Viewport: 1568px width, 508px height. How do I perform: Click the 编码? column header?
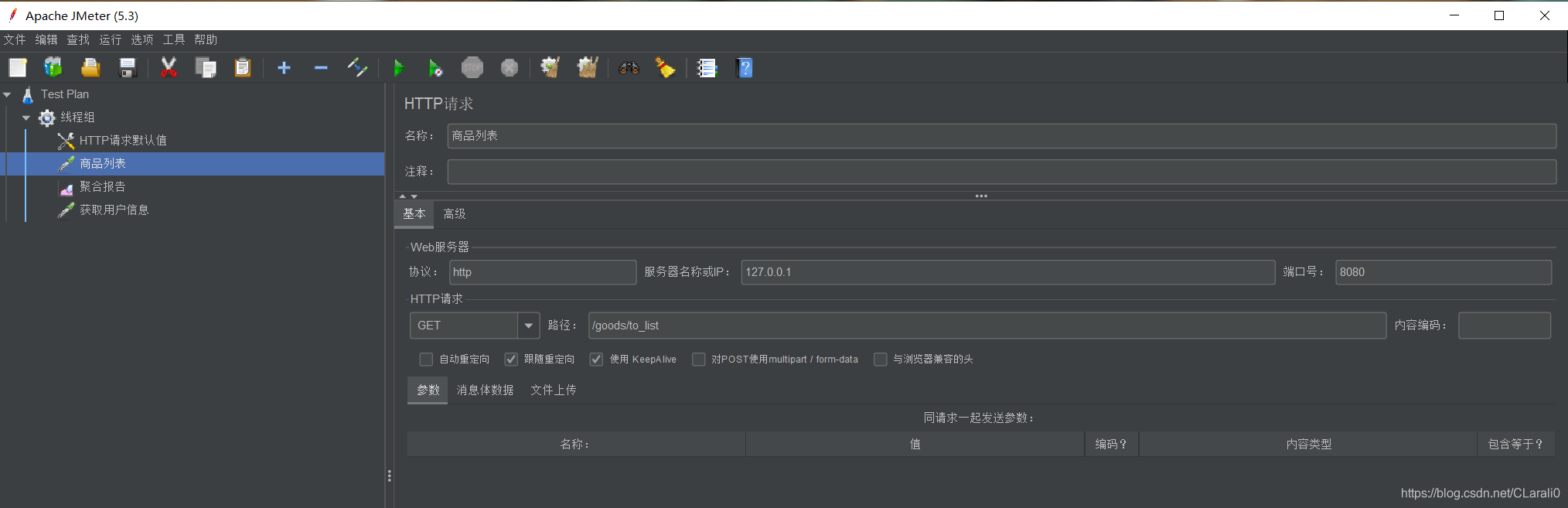1112,445
